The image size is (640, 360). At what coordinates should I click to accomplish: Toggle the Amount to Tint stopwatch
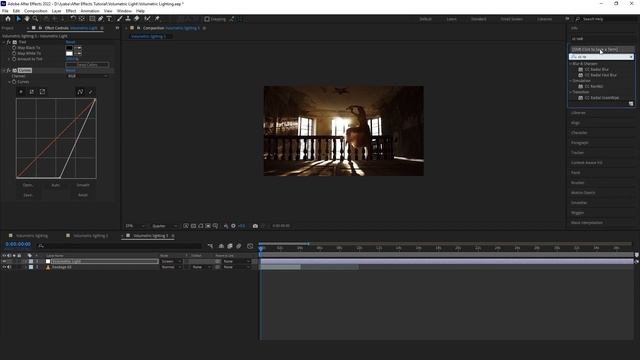point(14,59)
